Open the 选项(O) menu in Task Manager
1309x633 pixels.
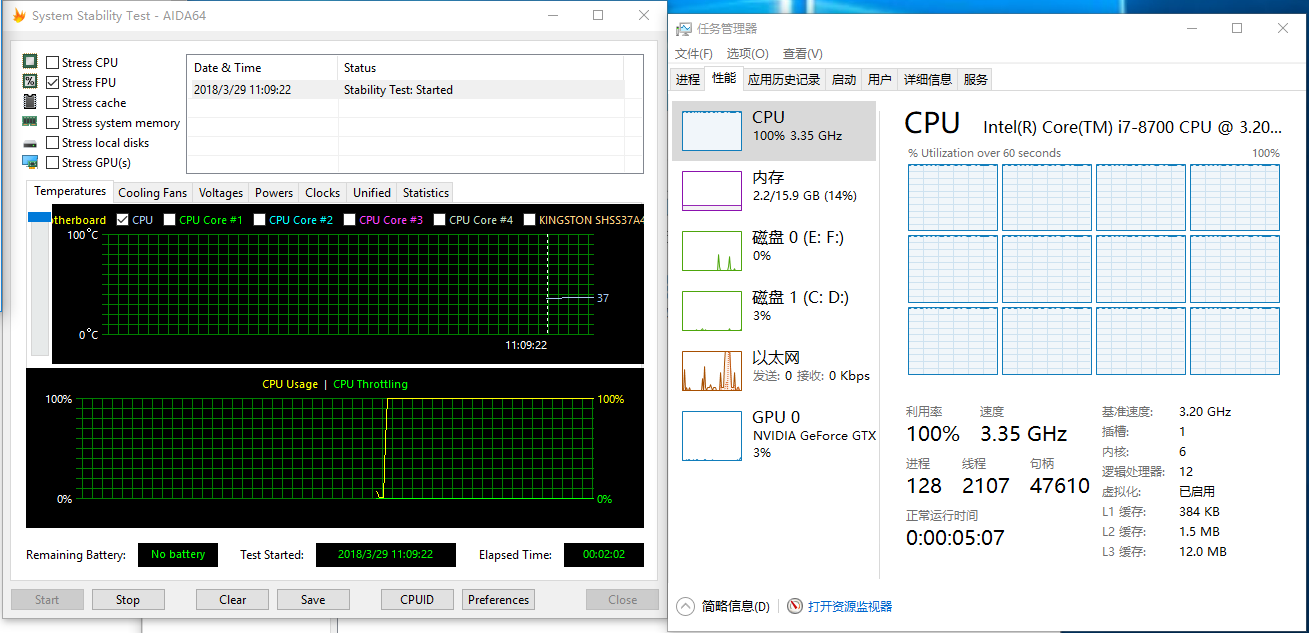coord(747,54)
